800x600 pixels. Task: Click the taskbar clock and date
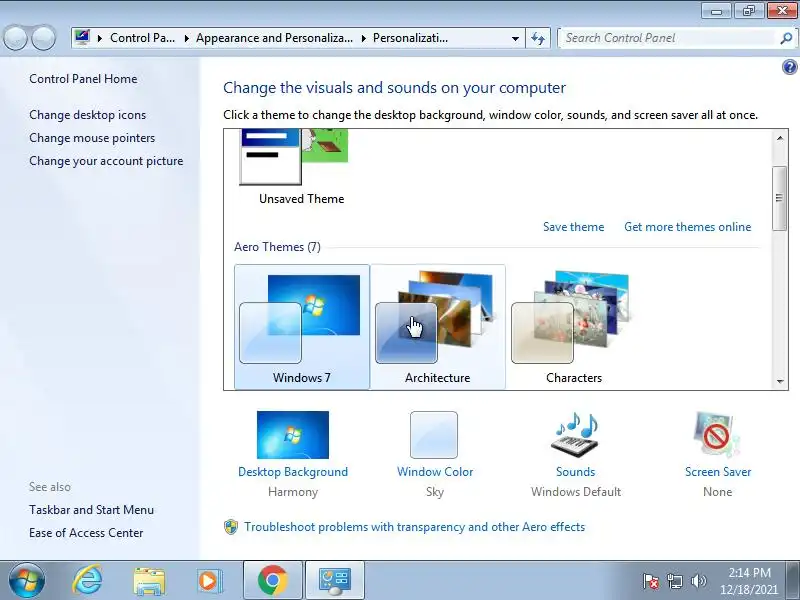pos(749,581)
